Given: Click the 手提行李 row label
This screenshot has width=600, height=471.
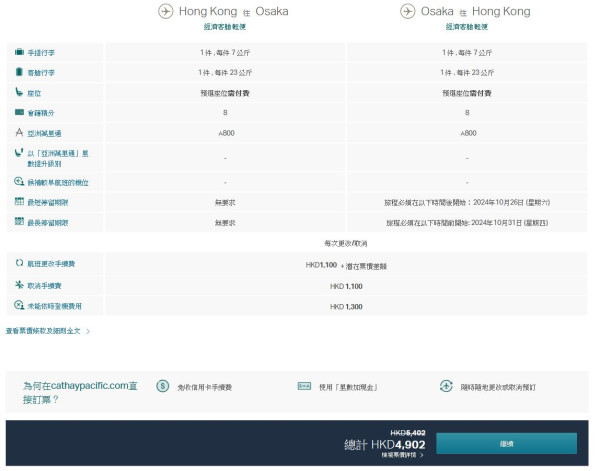Looking at the screenshot, I should (41, 53).
